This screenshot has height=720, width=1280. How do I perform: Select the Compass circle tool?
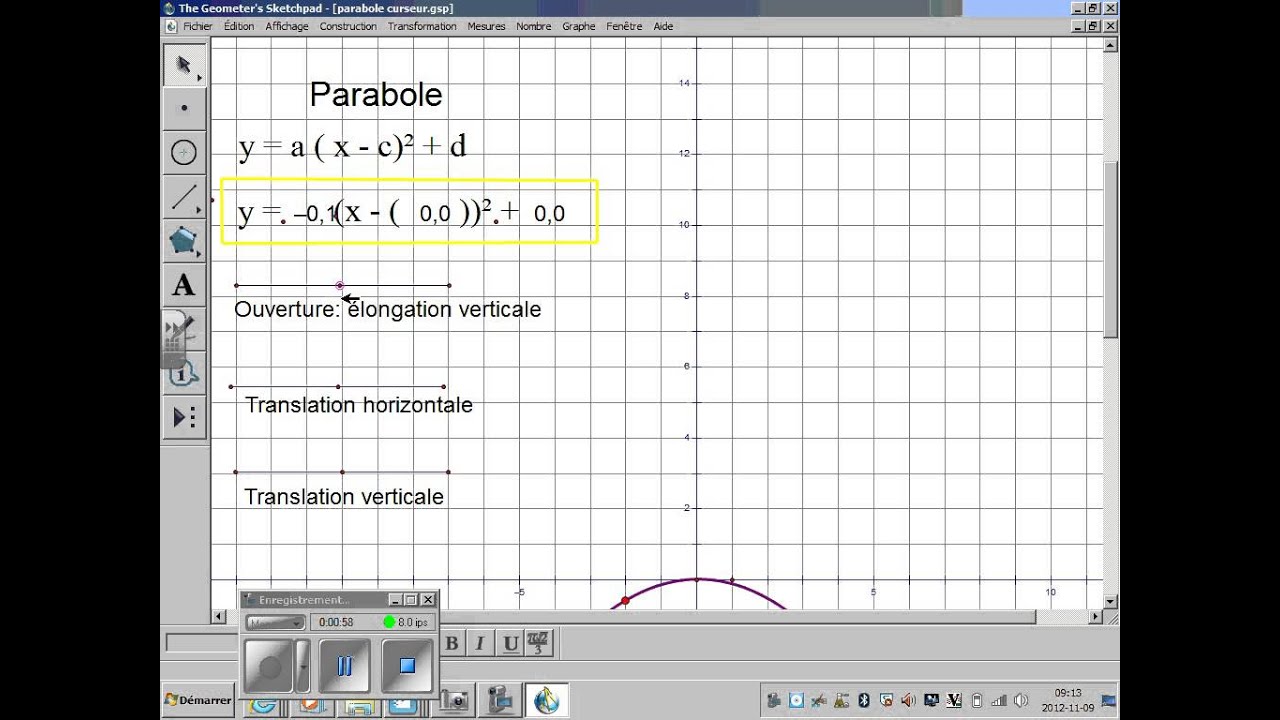coord(184,152)
